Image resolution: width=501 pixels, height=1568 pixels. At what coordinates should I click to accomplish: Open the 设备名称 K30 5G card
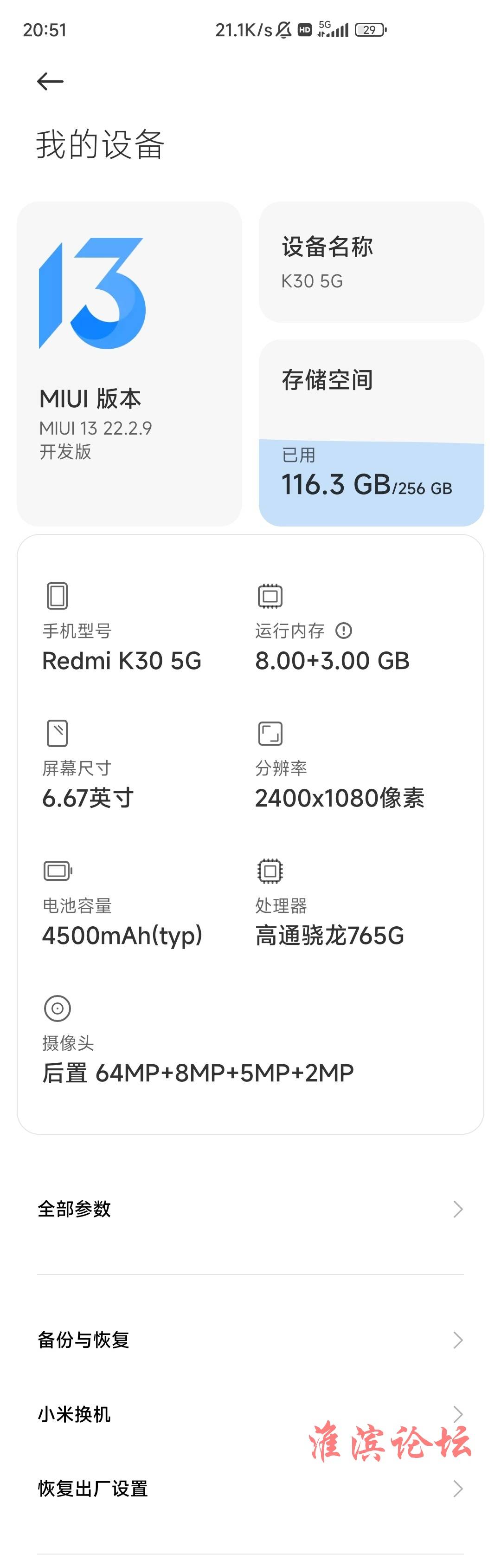pyautogui.click(x=372, y=262)
